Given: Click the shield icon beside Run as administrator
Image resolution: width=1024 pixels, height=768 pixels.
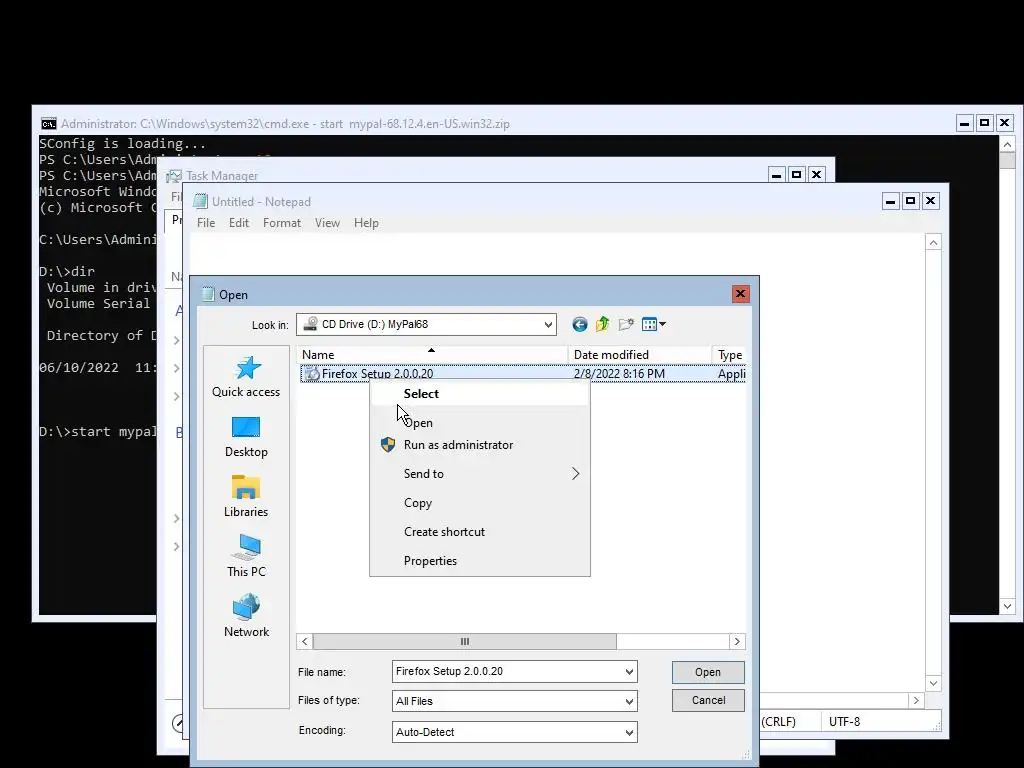Looking at the screenshot, I should [x=388, y=445].
